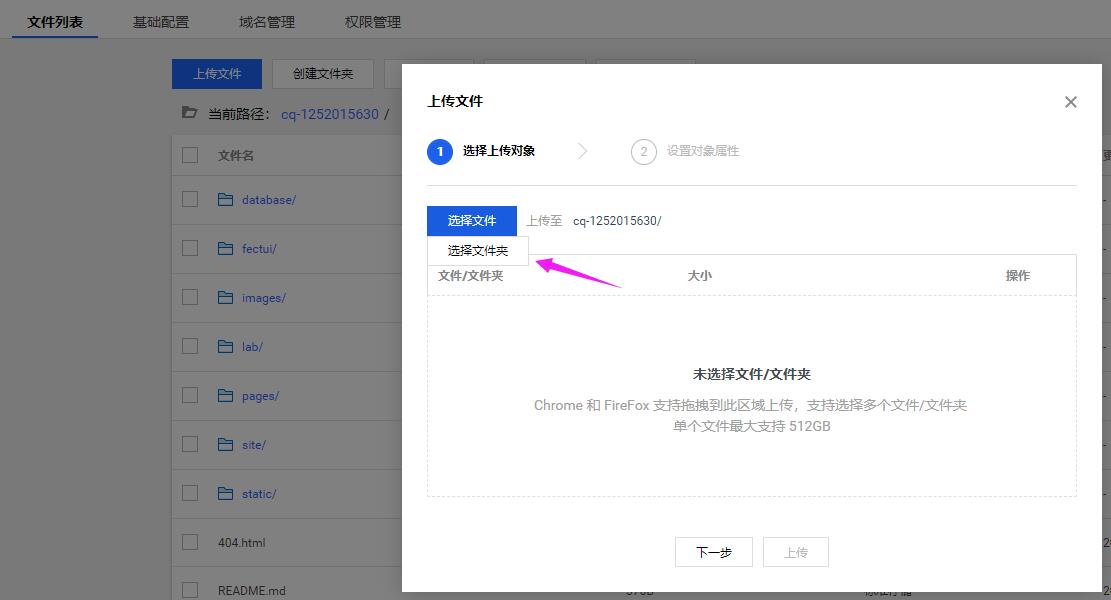Image resolution: width=1111 pixels, height=600 pixels.
Task: Click the lab folder icon
Action: point(225,347)
